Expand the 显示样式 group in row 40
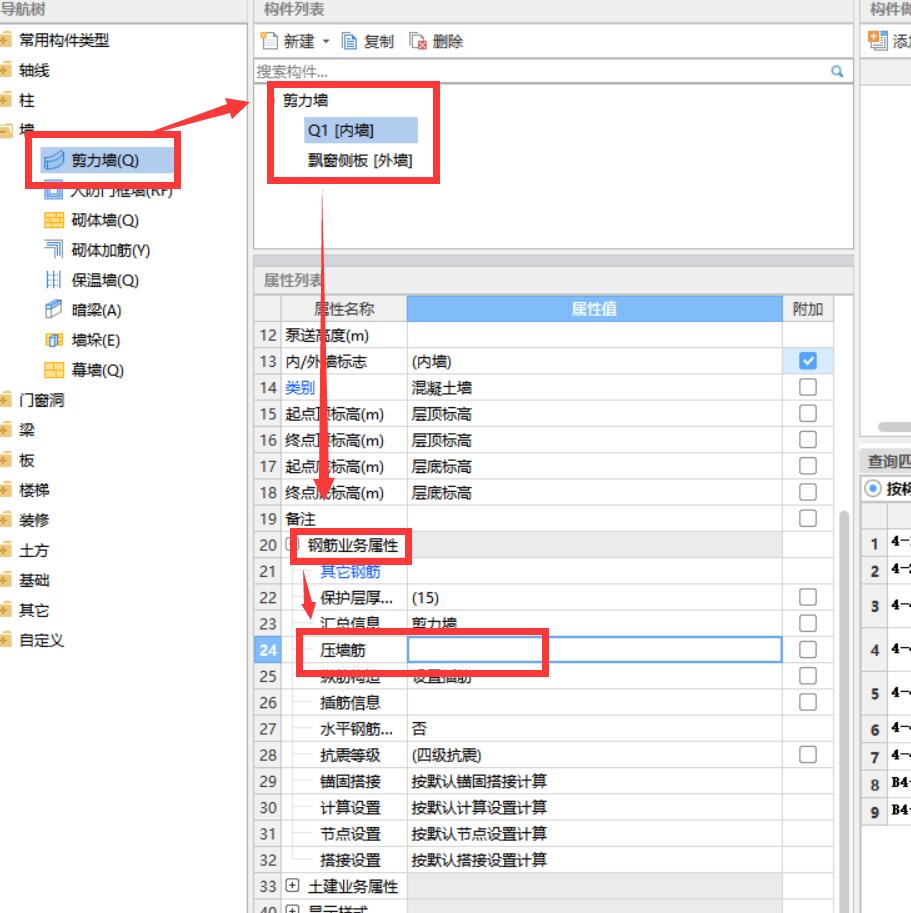 (x=292, y=909)
